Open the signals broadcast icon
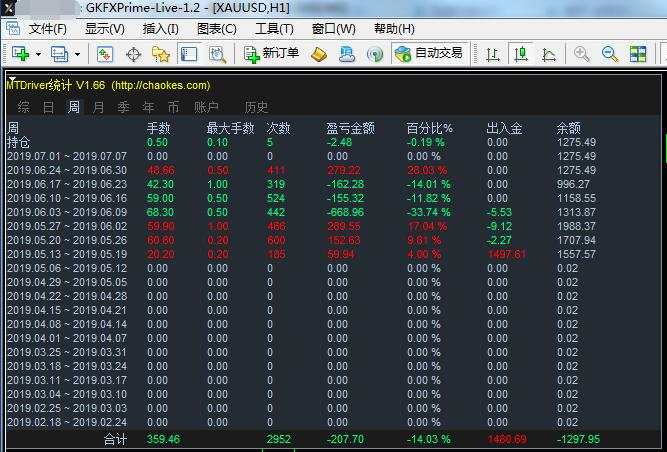667x452 pixels. click(x=375, y=54)
